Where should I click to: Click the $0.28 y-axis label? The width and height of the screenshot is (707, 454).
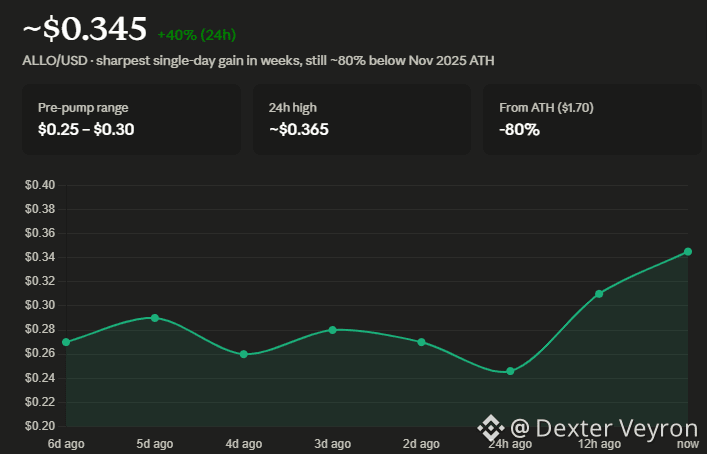40,330
